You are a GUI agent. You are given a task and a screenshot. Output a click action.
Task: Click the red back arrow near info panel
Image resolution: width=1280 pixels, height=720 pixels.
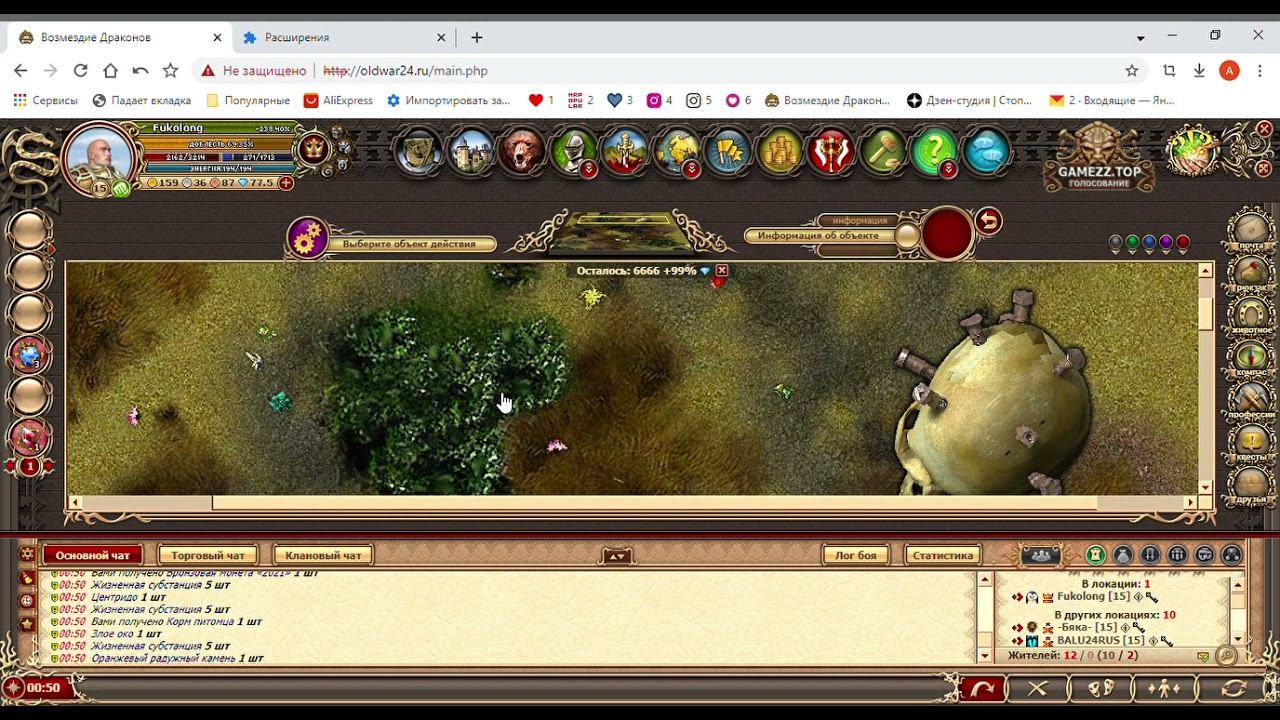click(x=988, y=220)
